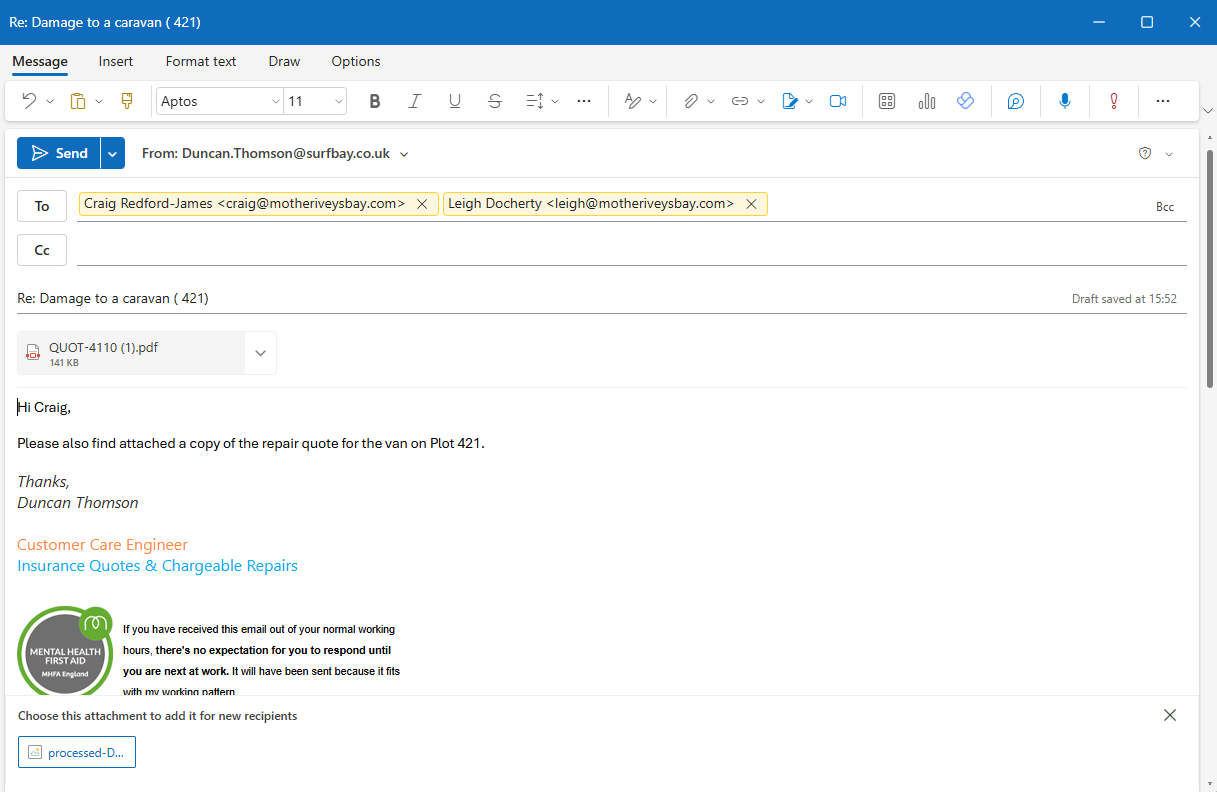
Task: Mark message high importance with exclamation icon
Action: (1113, 101)
